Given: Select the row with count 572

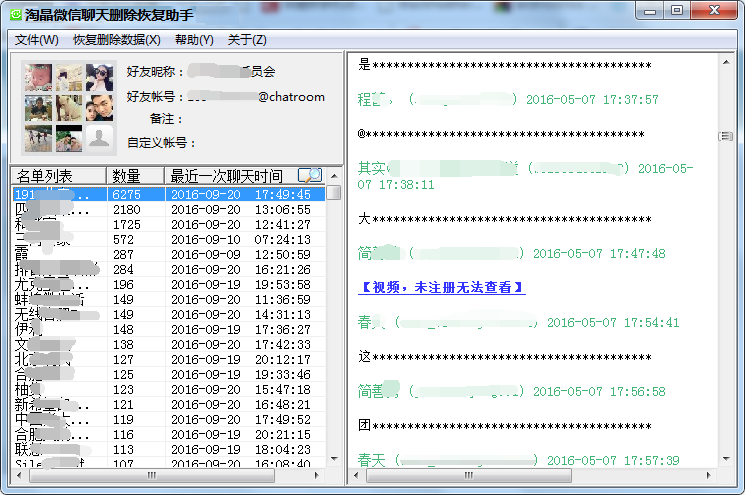Looking at the screenshot, I should 169,239.
